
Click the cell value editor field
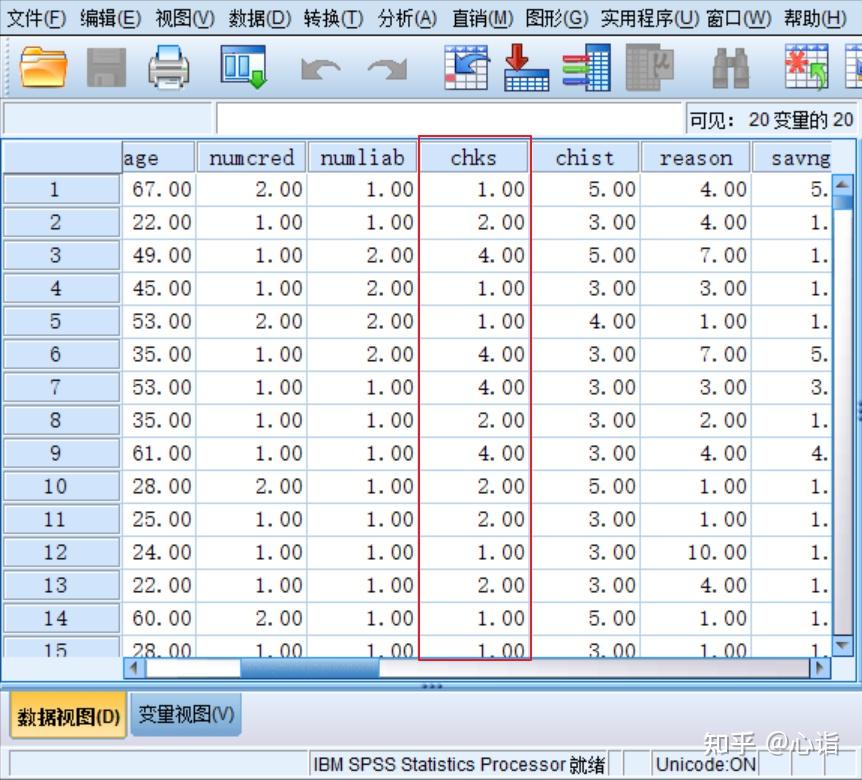pyautogui.click(x=449, y=118)
